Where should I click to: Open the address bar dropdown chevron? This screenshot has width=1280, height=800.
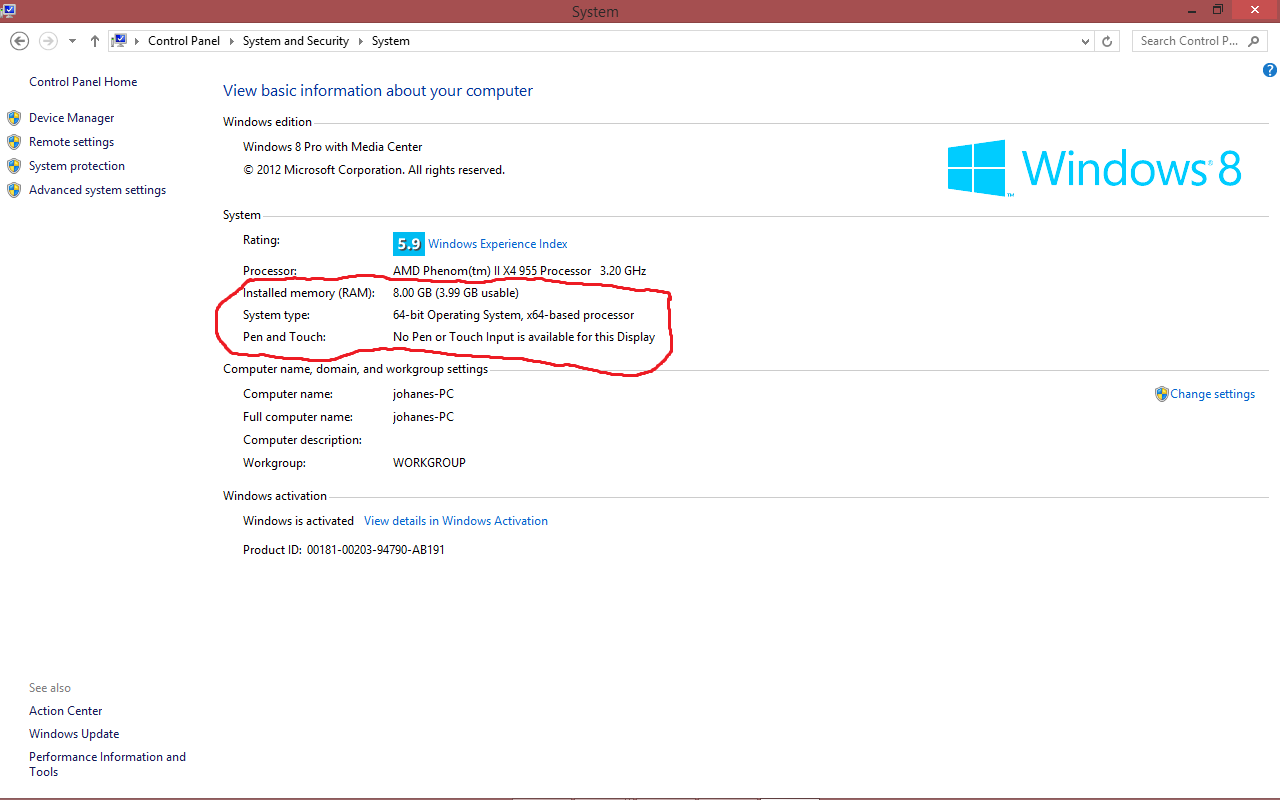(x=1084, y=41)
